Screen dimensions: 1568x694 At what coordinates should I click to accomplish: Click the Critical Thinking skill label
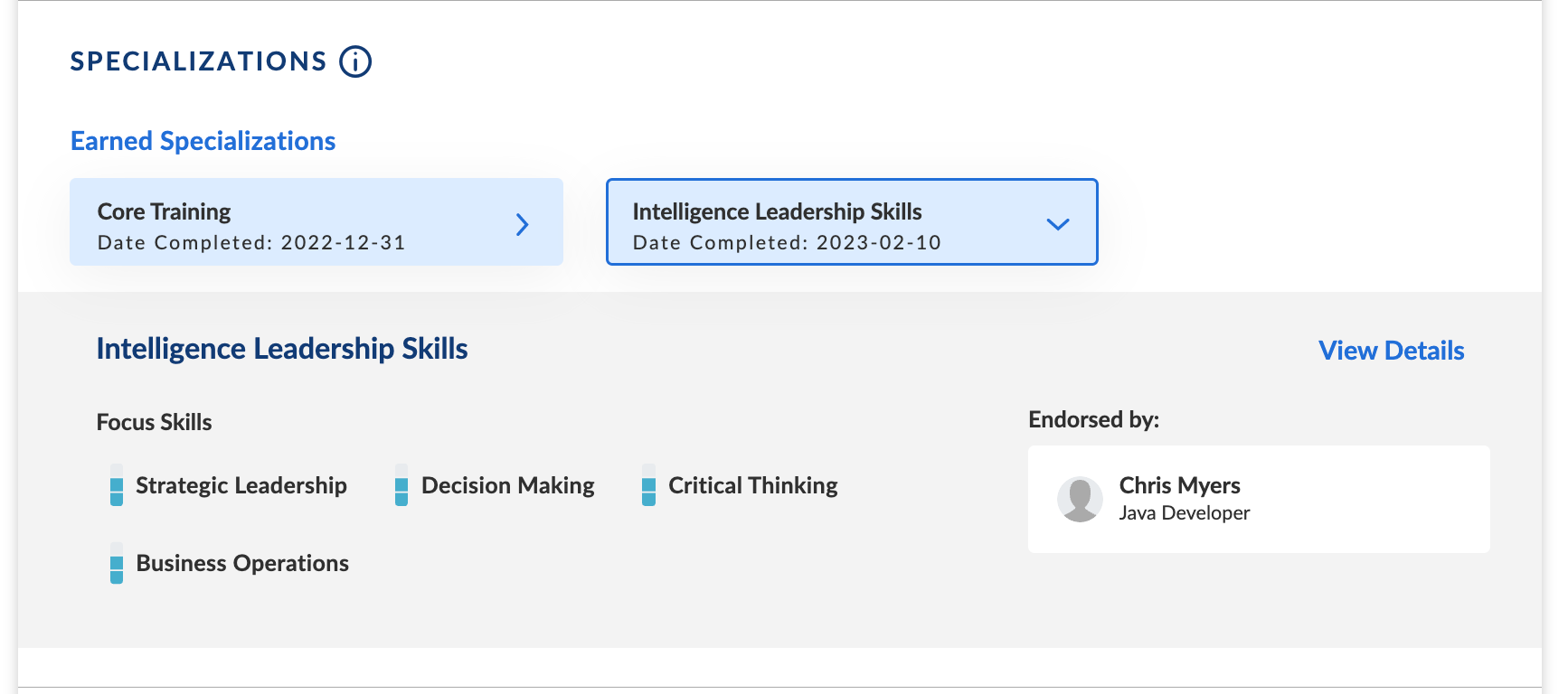[x=753, y=485]
